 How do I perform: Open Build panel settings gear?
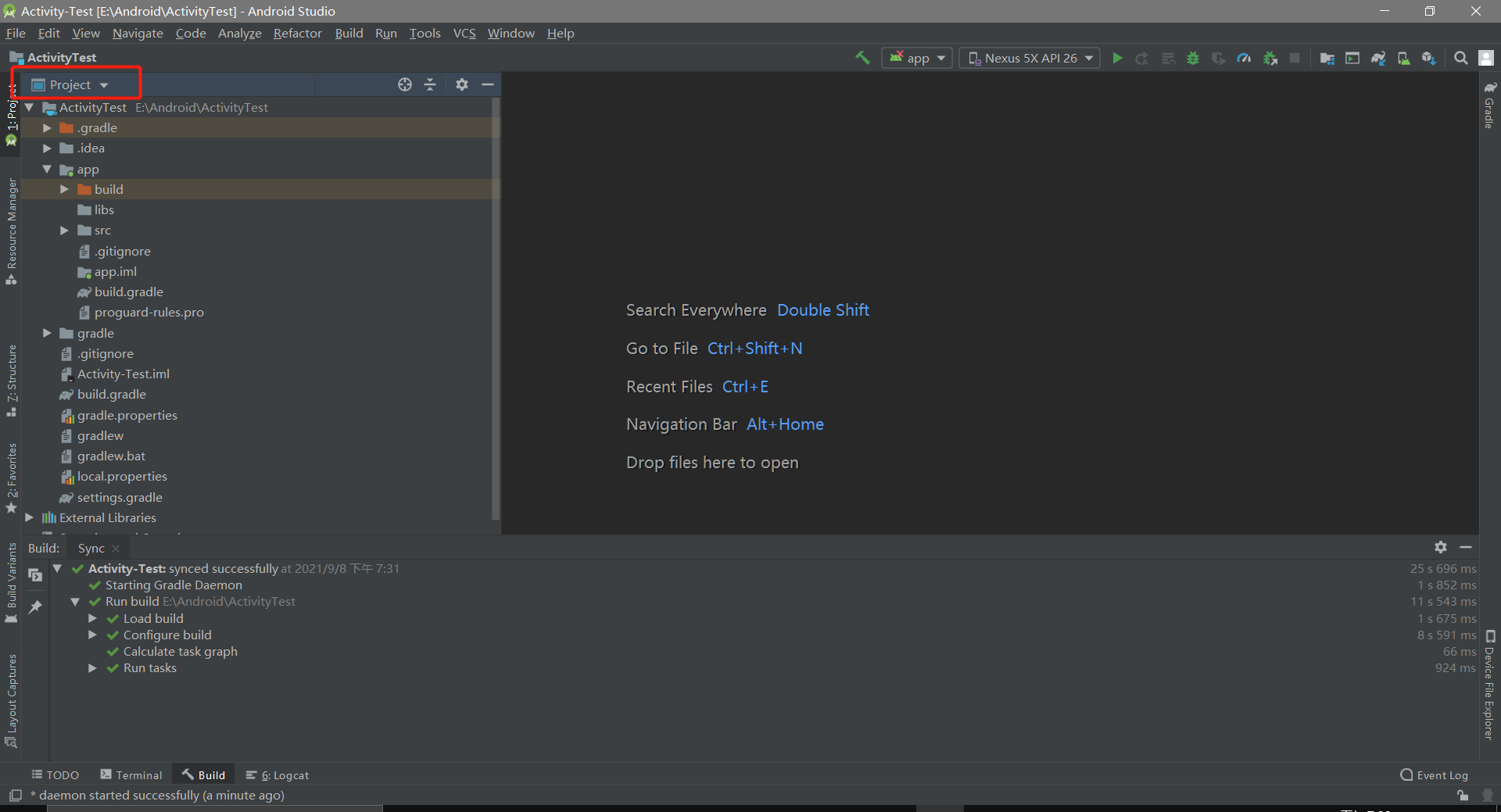click(x=1441, y=547)
